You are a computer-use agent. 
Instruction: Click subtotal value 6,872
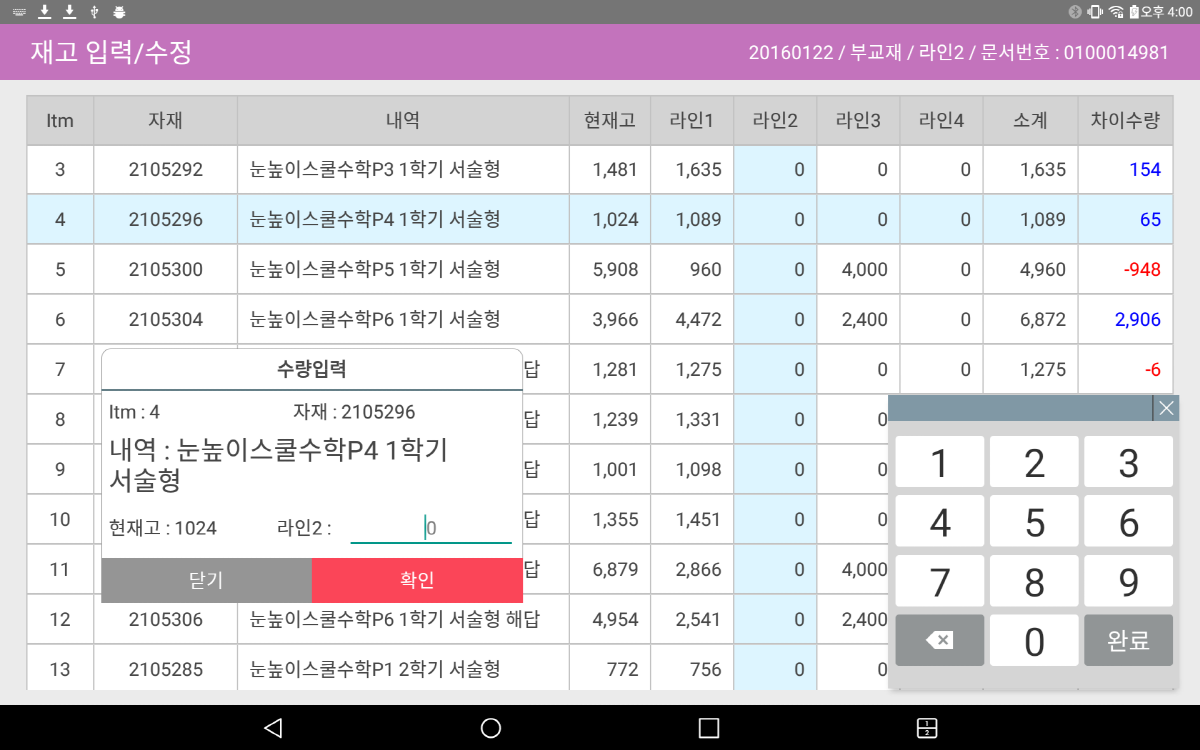tap(1043, 320)
